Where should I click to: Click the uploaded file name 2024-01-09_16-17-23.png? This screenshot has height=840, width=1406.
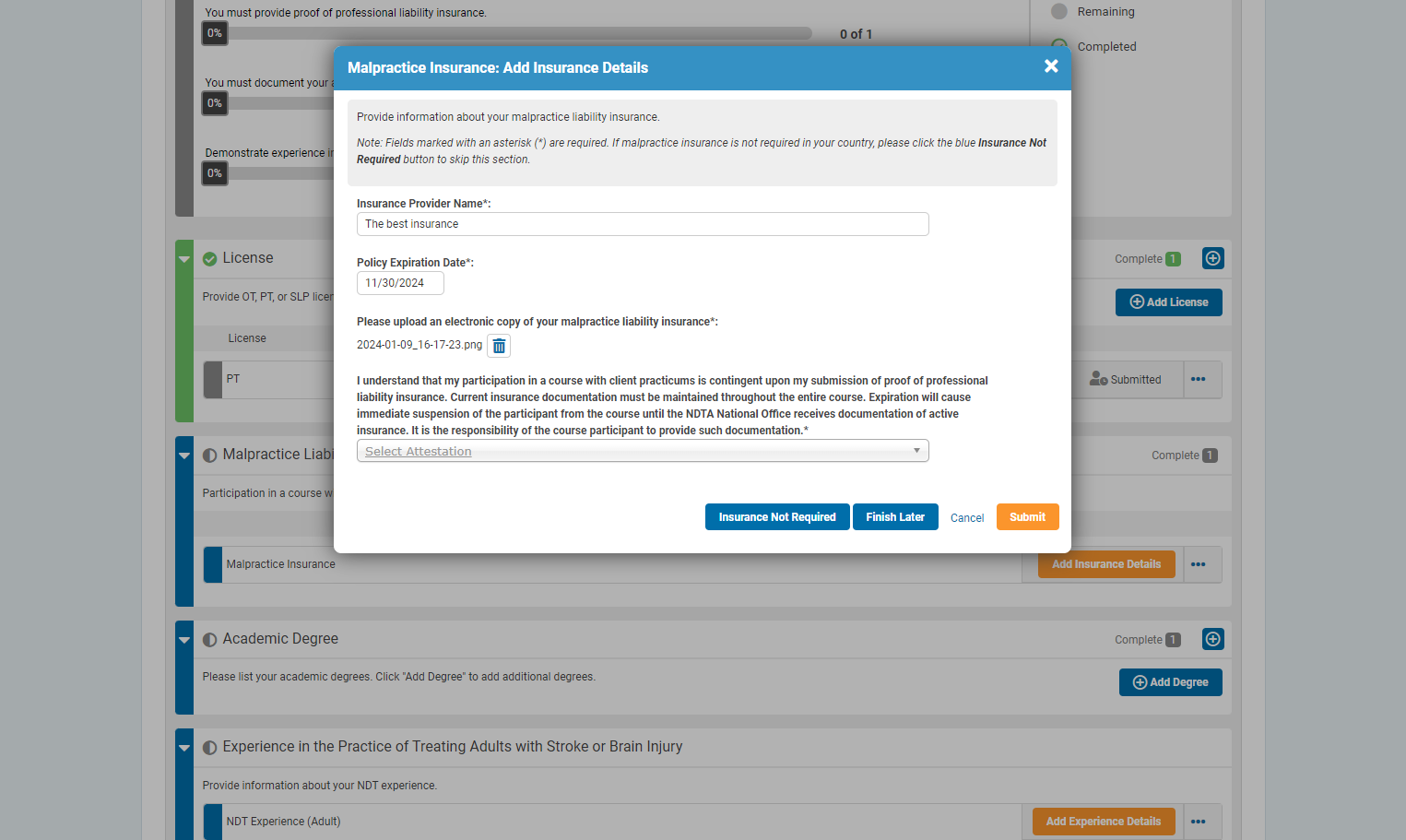click(419, 345)
